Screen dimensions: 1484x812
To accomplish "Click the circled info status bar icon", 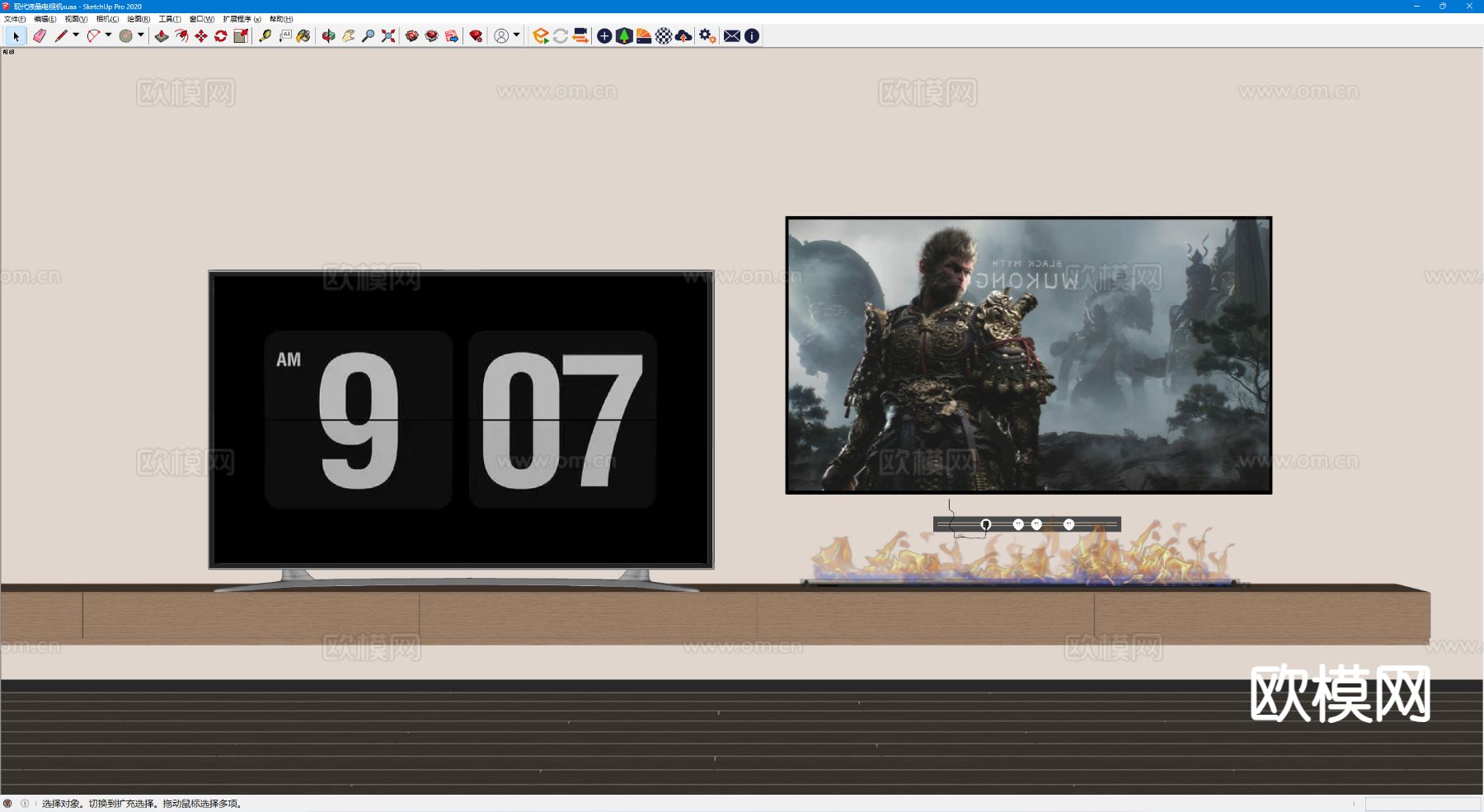I will coord(25,804).
